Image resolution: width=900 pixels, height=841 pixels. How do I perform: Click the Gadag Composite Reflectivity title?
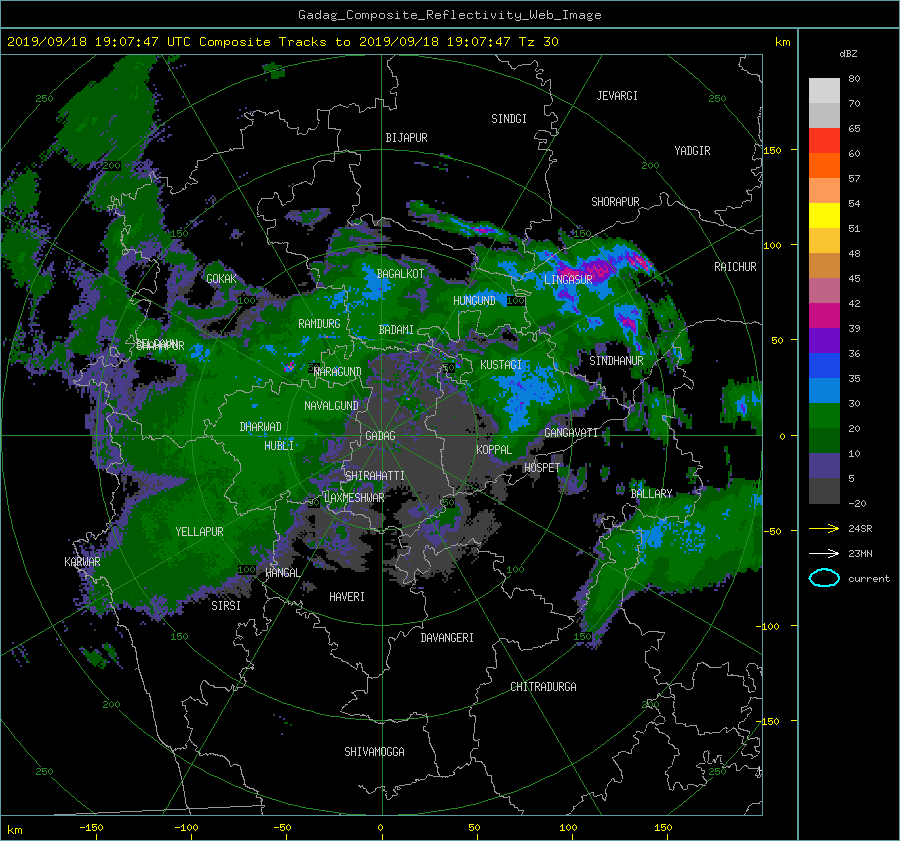coord(449,15)
